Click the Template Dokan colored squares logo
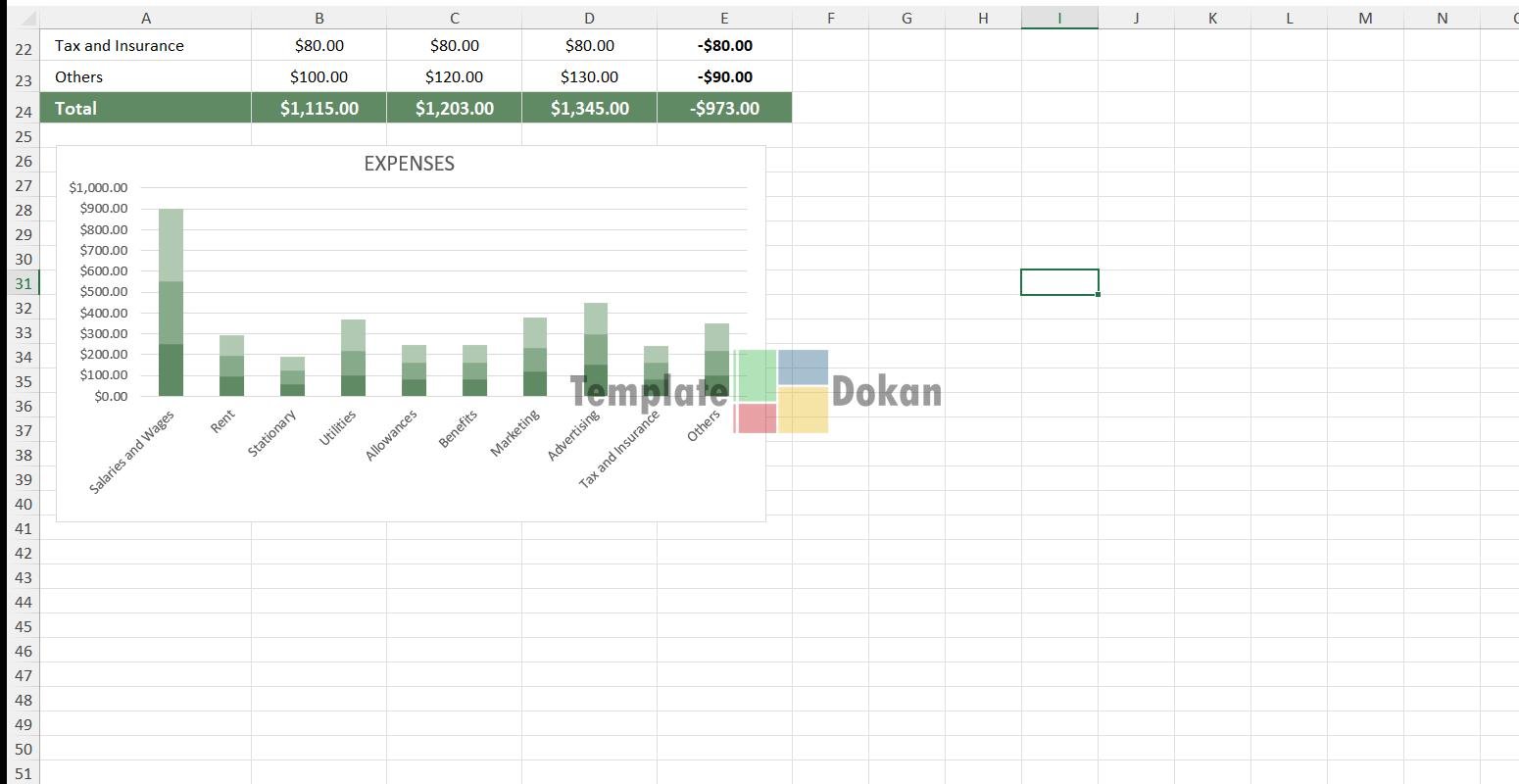 [782, 391]
